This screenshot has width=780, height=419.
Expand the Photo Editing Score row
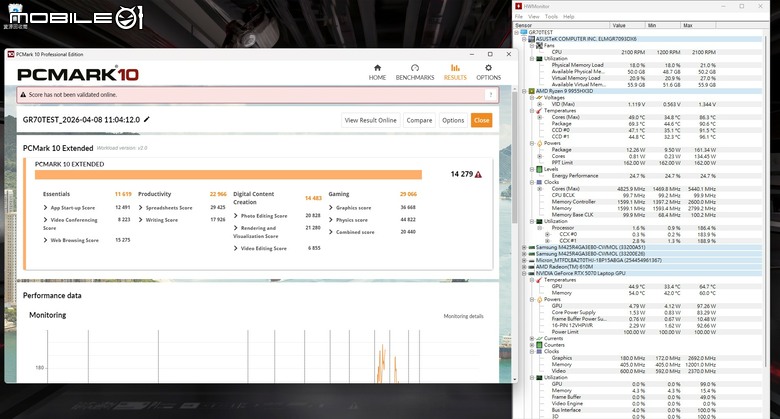point(261,216)
